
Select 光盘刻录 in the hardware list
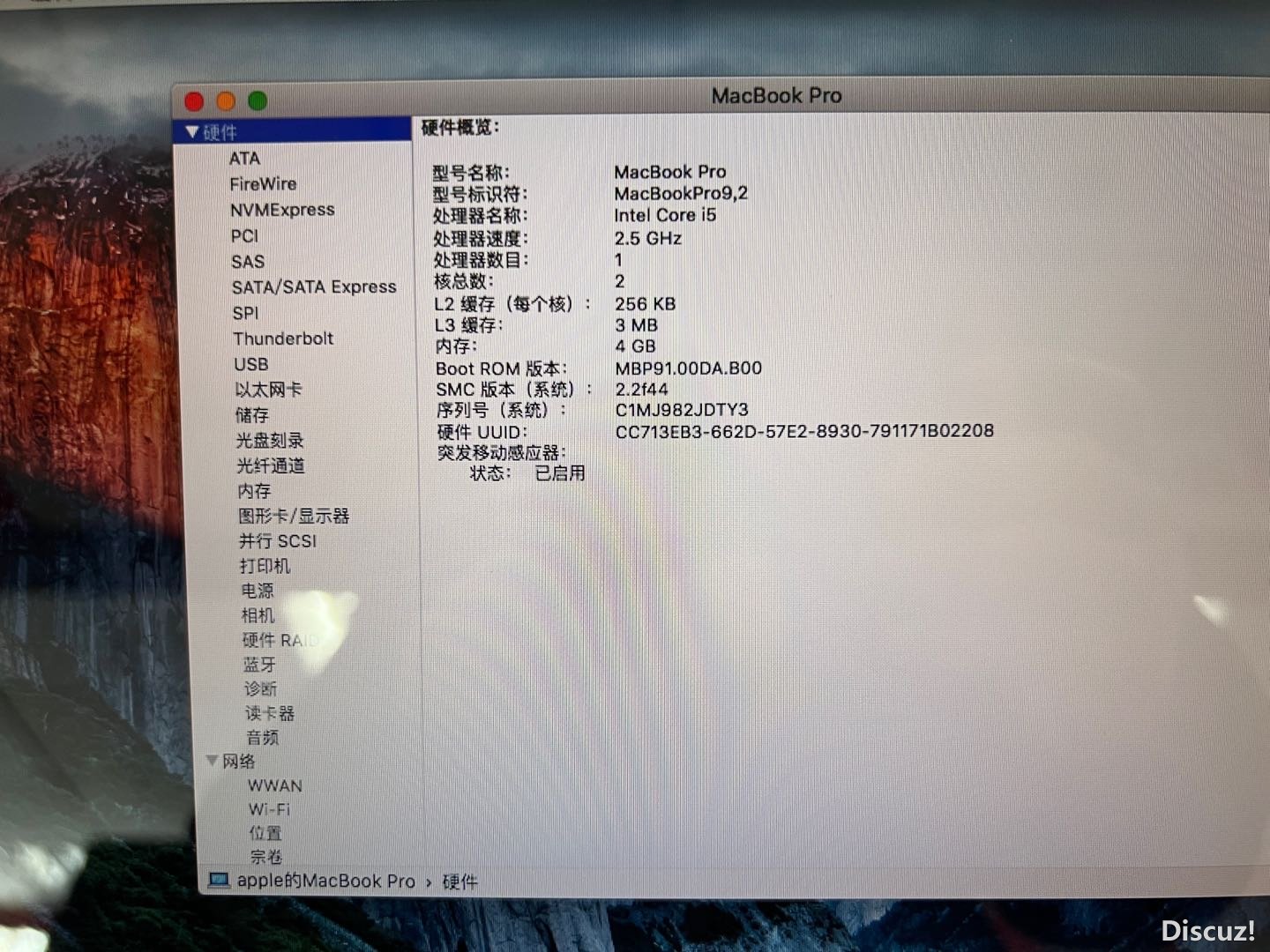click(270, 441)
